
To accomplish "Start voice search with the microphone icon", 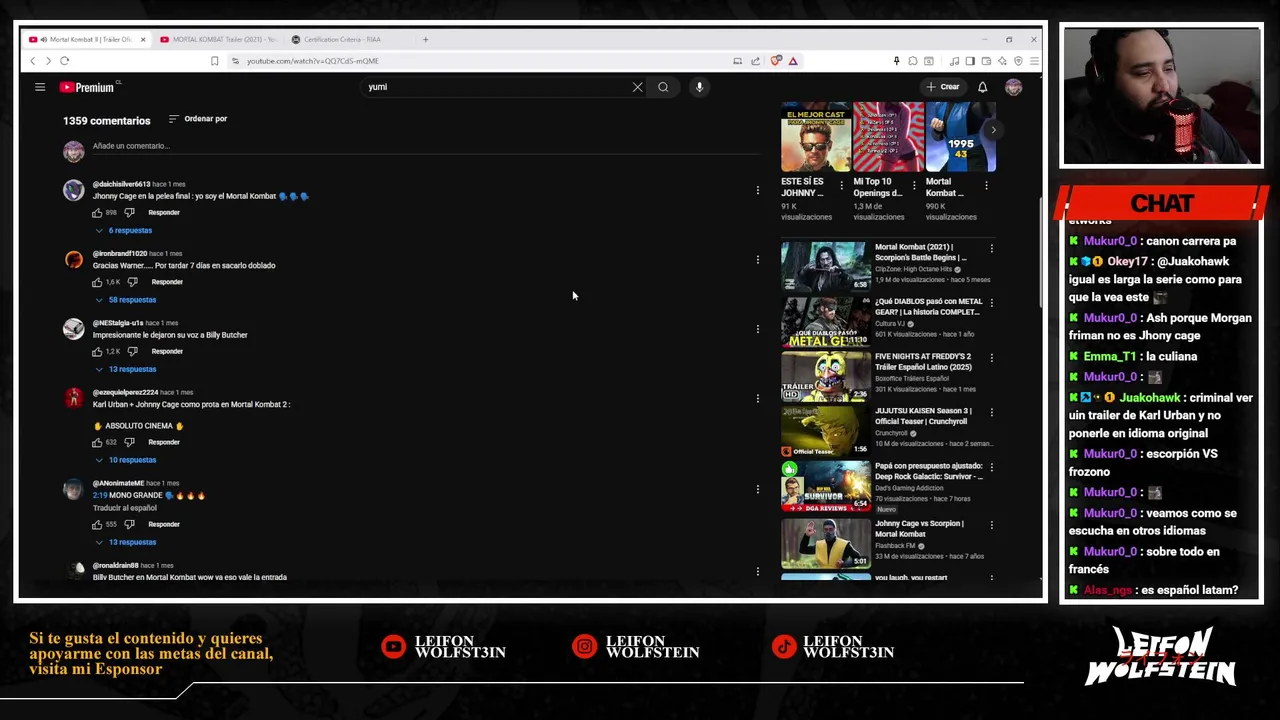I will 699,87.
